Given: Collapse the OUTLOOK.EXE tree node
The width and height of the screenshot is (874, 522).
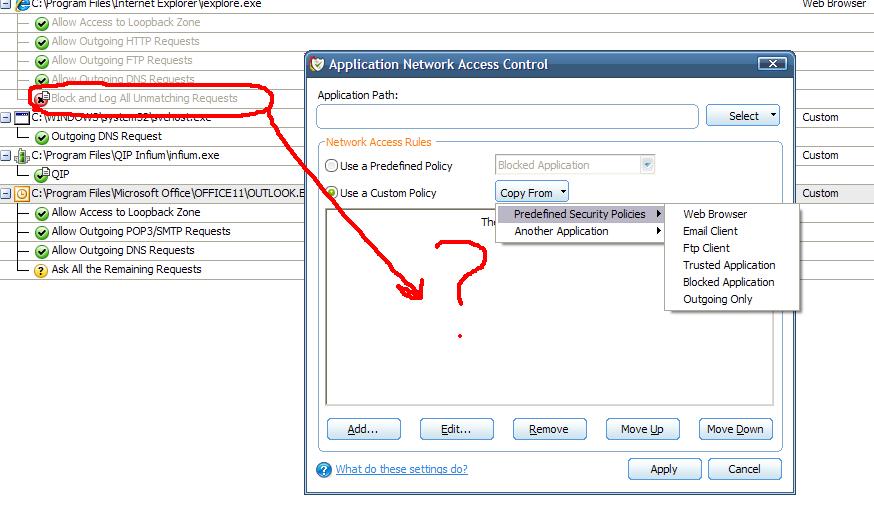Looking at the screenshot, I should click(x=6, y=194).
